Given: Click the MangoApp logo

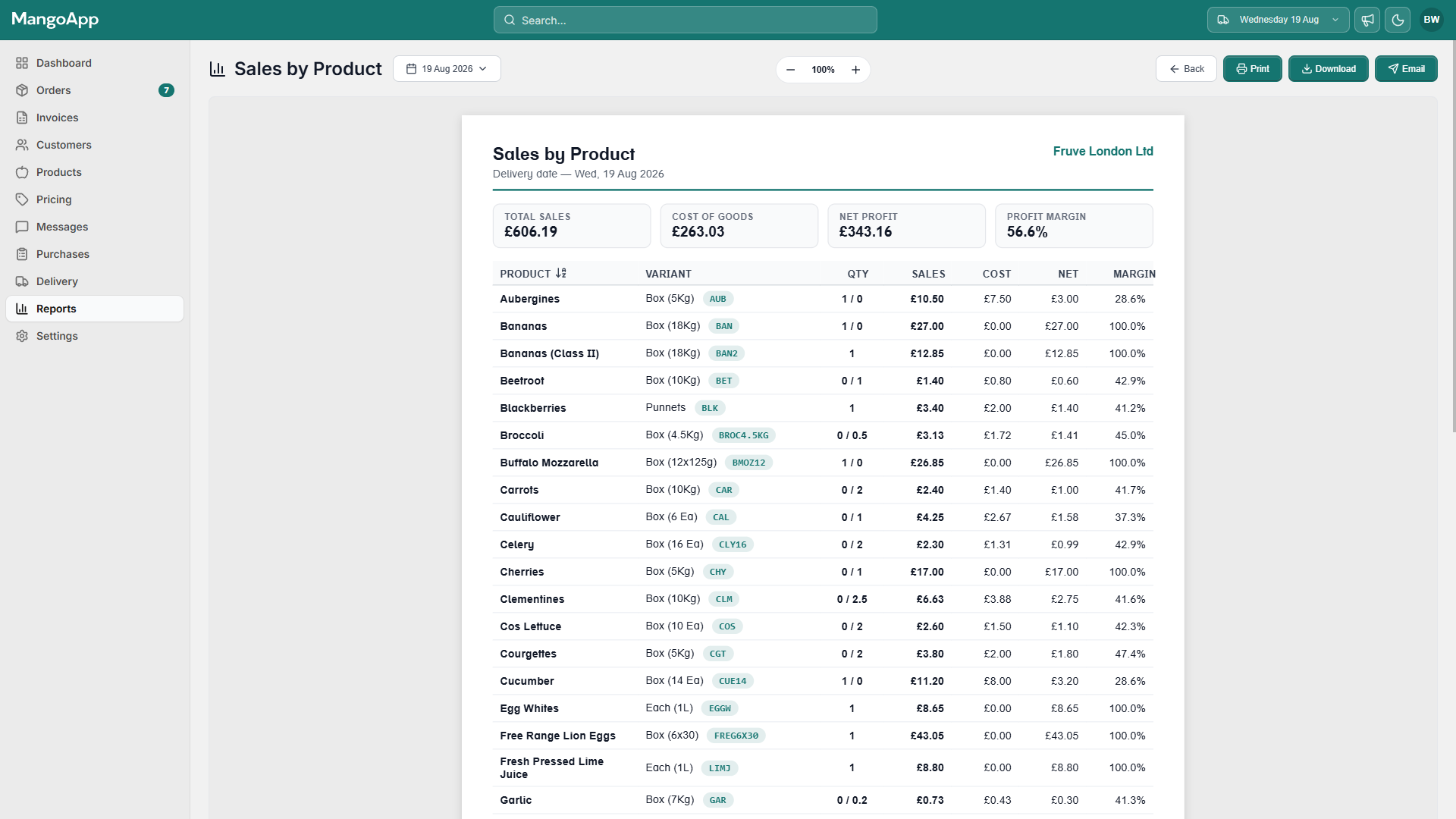Looking at the screenshot, I should (55, 20).
